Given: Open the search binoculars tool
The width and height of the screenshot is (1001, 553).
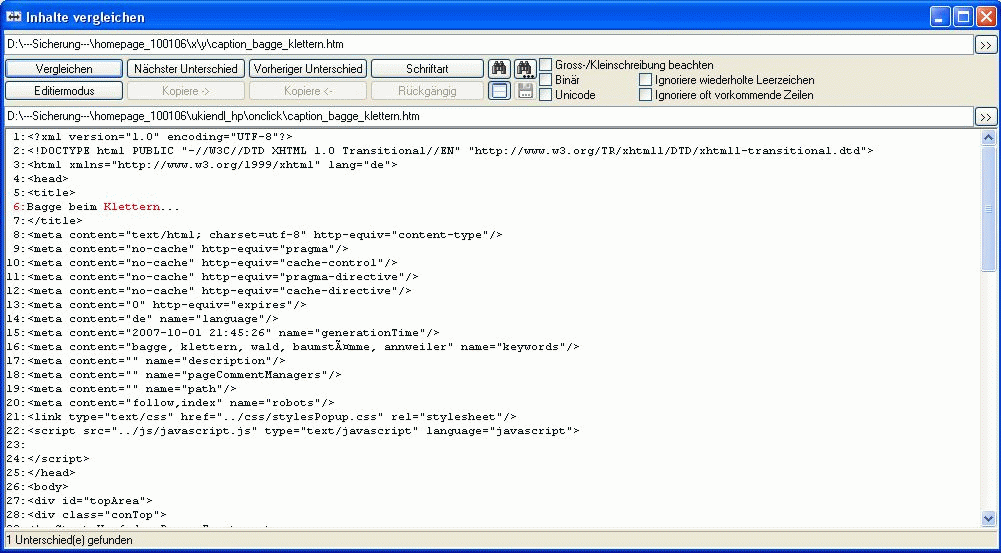Looking at the screenshot, I should pyautogui.click(x=499, y=68).
